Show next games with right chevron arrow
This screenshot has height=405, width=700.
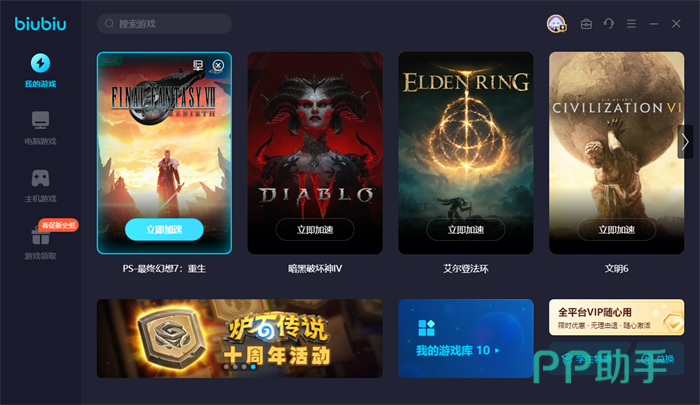point(685,142)
